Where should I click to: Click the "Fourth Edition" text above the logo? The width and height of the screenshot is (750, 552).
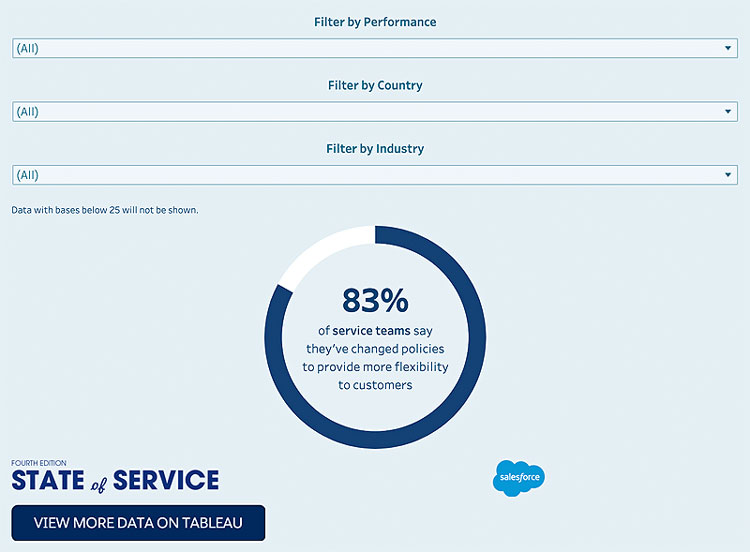click(x=39, y=463)
